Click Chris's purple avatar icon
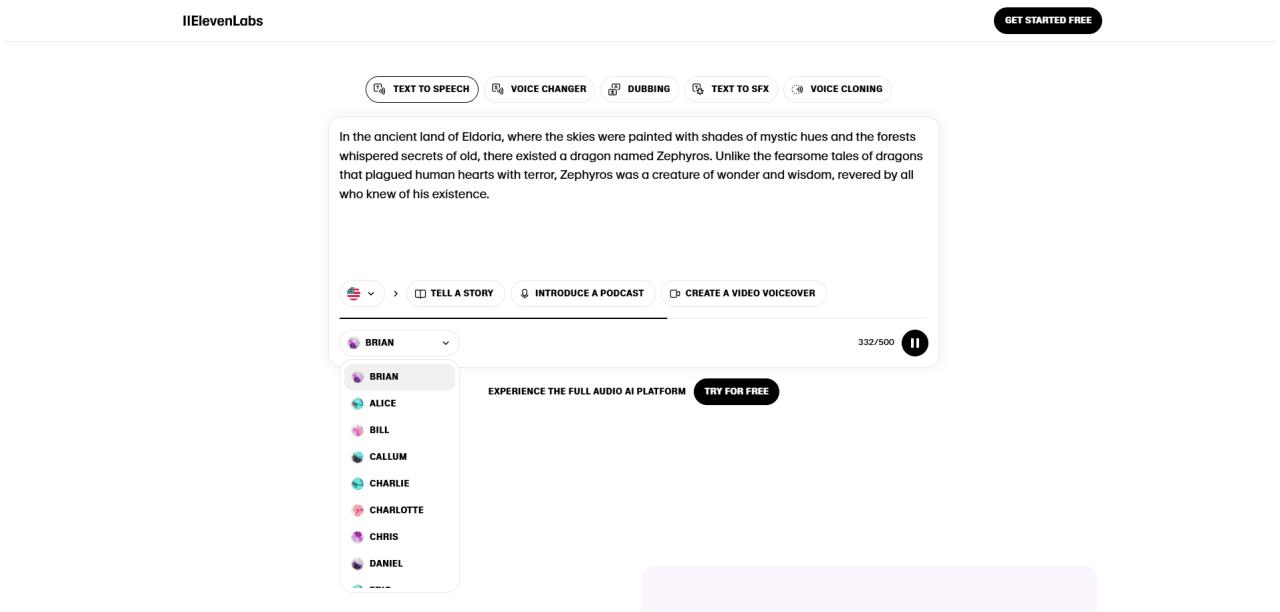 pos(357,537)
